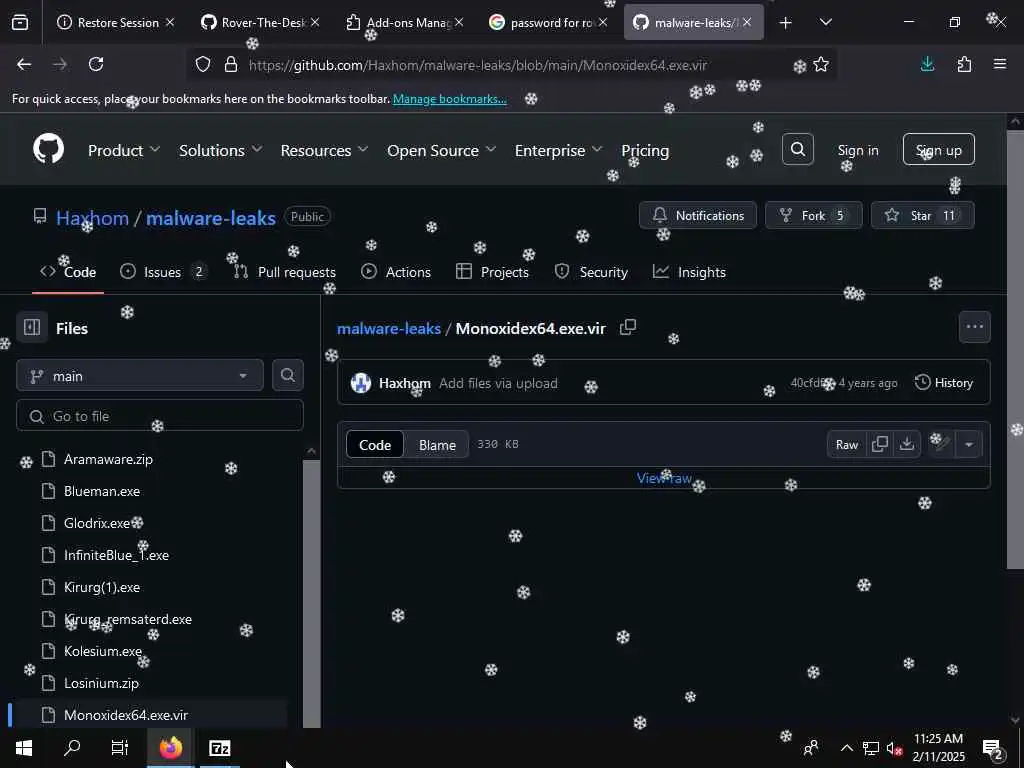The height and width of the screenshot is (768, 1024).
Task: Expand the Open Source navigation dropdown
Action: 441,150
